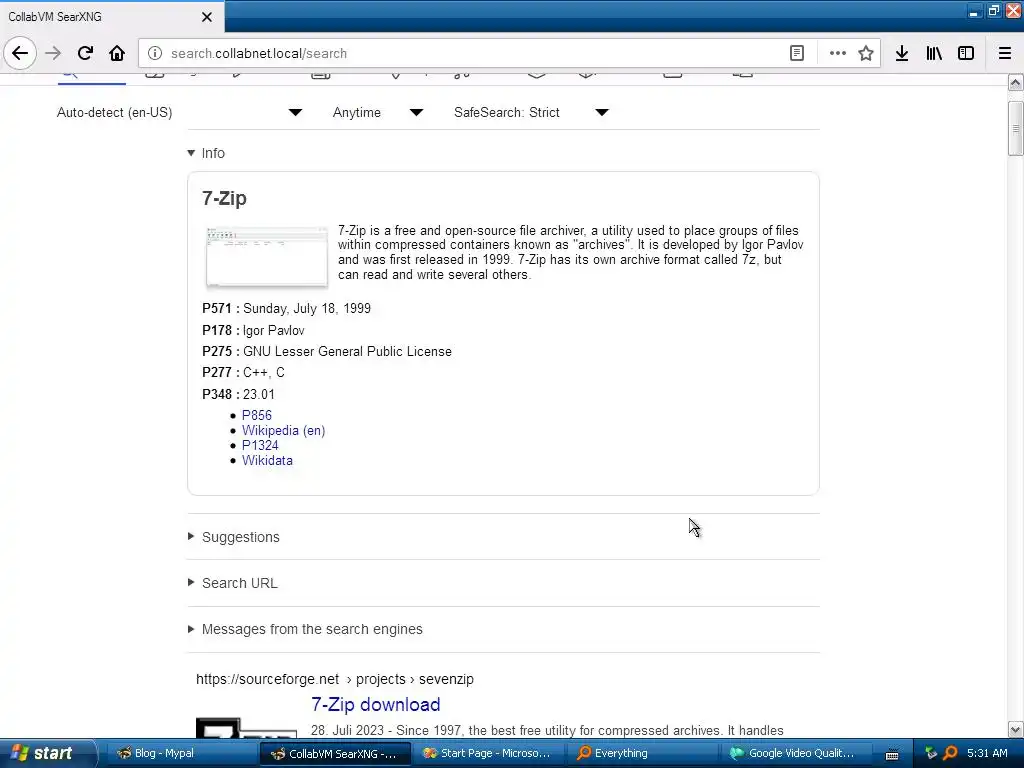The width and height of the screenshot is (1024, 768).
Task: Click the text 'Sunday, July 18, 1999'
Action: tap(307, 308)
